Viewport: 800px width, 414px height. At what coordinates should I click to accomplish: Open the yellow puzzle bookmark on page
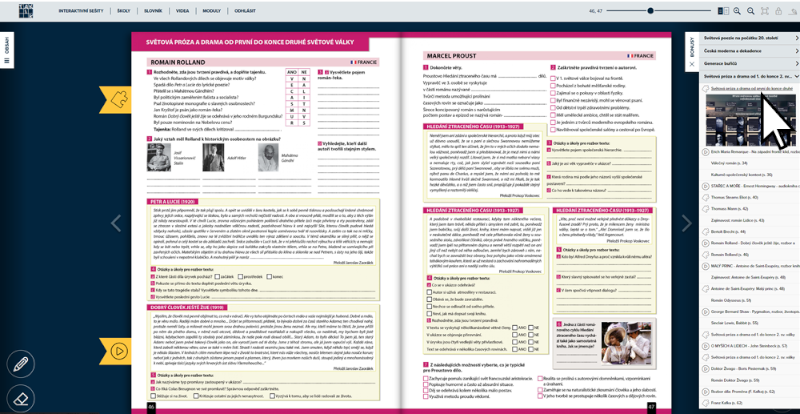point(116,100)
